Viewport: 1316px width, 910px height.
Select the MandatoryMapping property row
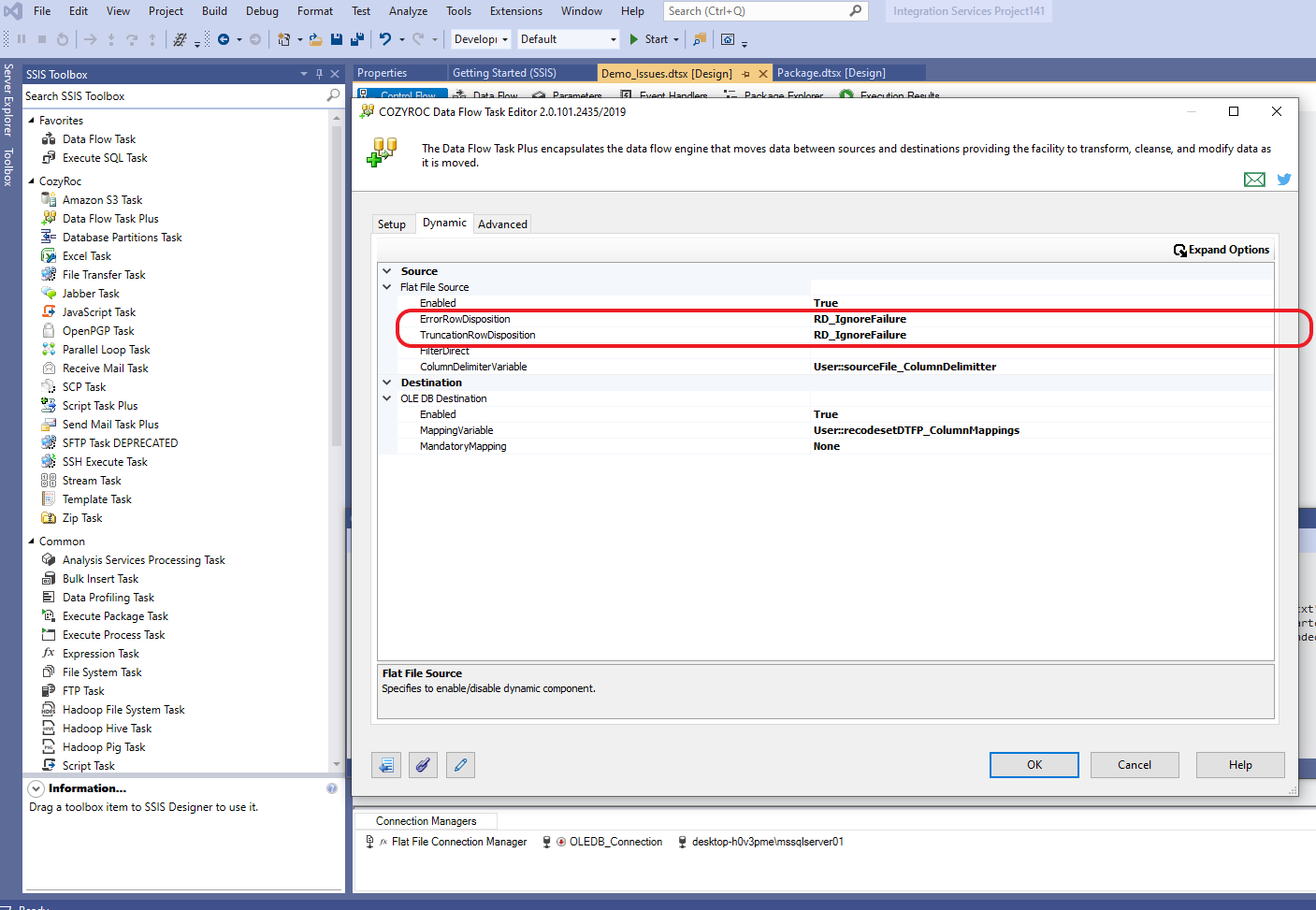pos(826,446)
